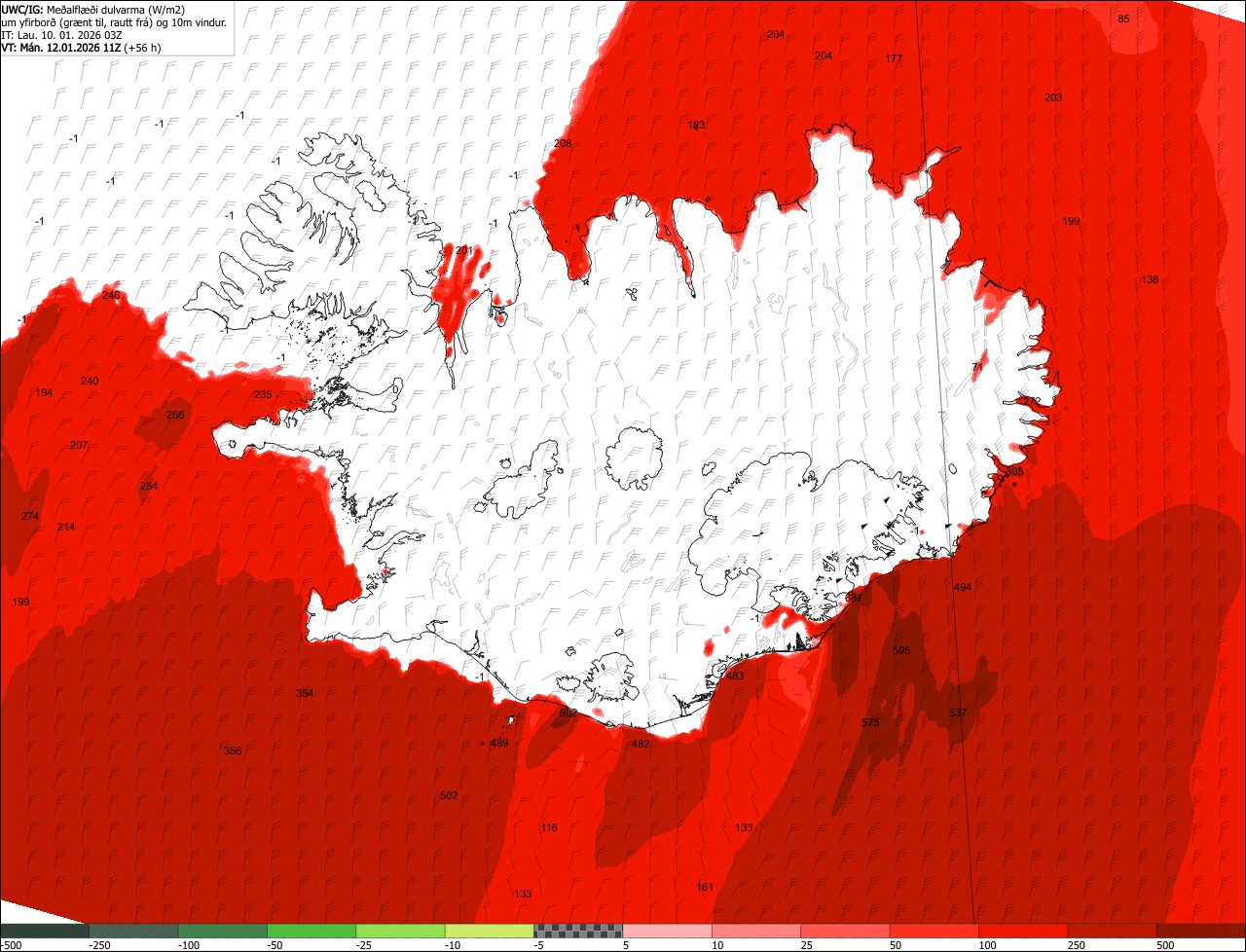Click the flux value '203' on the map

[1053, 97]
